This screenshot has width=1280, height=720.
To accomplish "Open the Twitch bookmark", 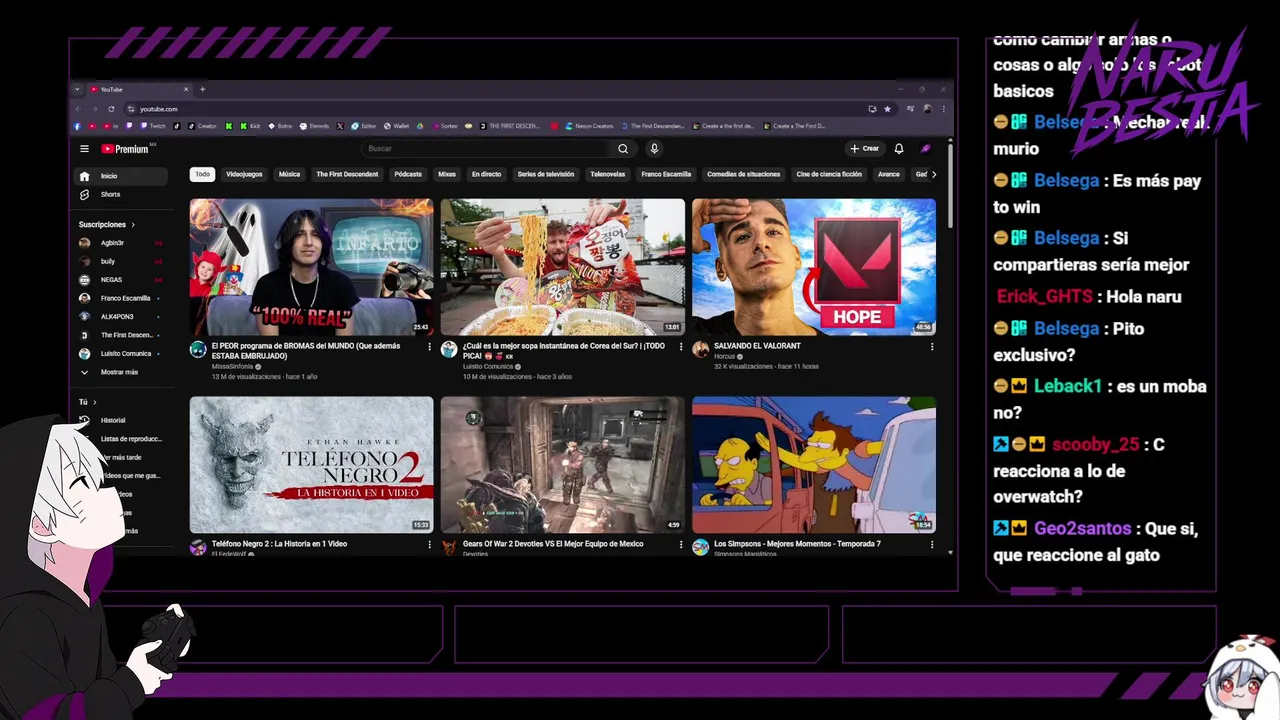I will pos(153,126).
